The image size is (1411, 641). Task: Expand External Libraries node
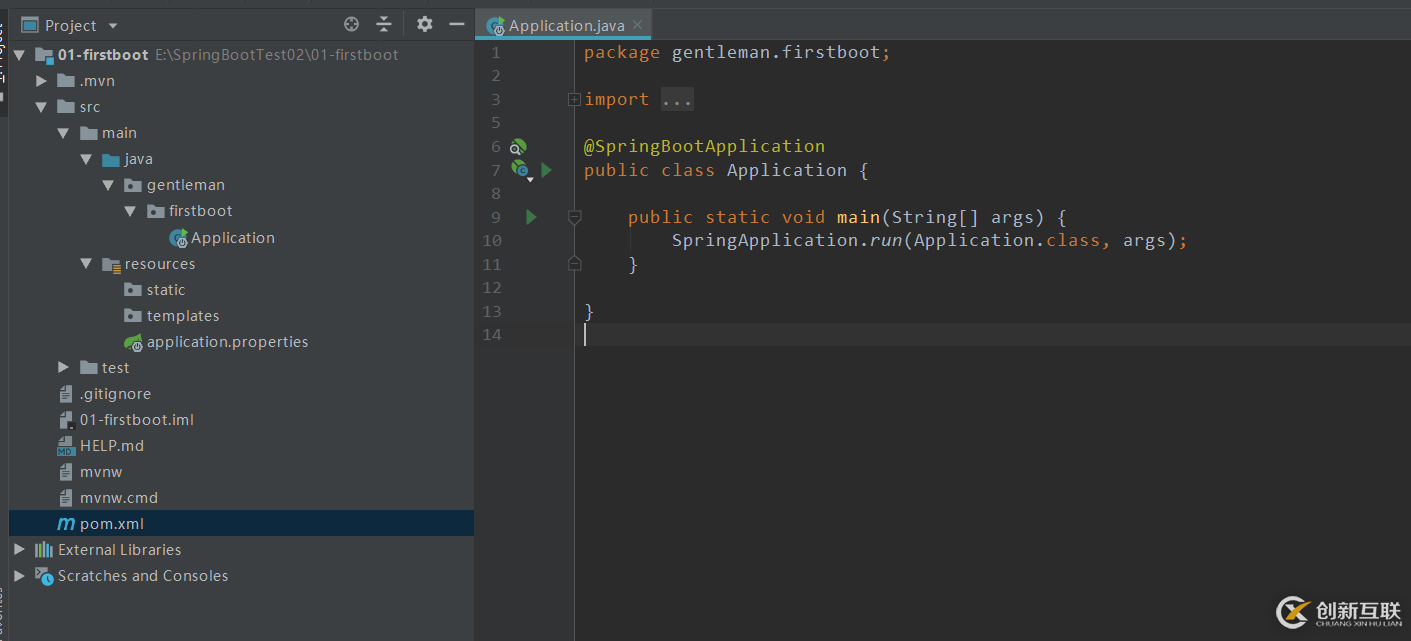(19, 550)
